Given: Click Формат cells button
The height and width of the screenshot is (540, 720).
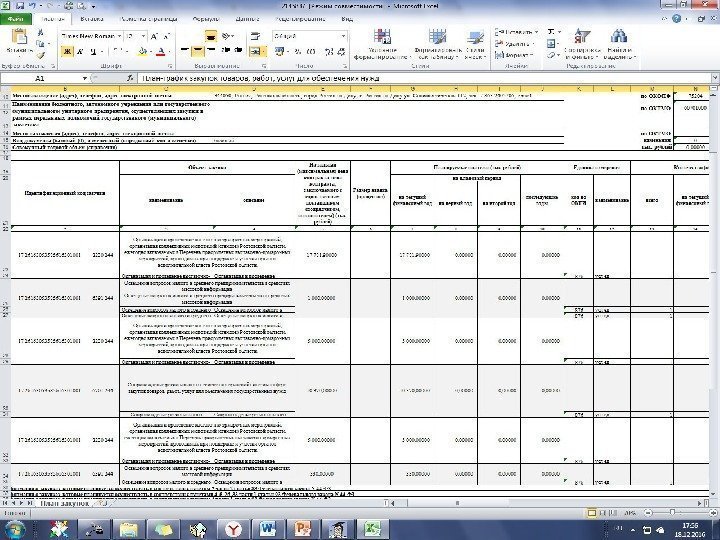Looking at the screenshot, I should (514, 55).
